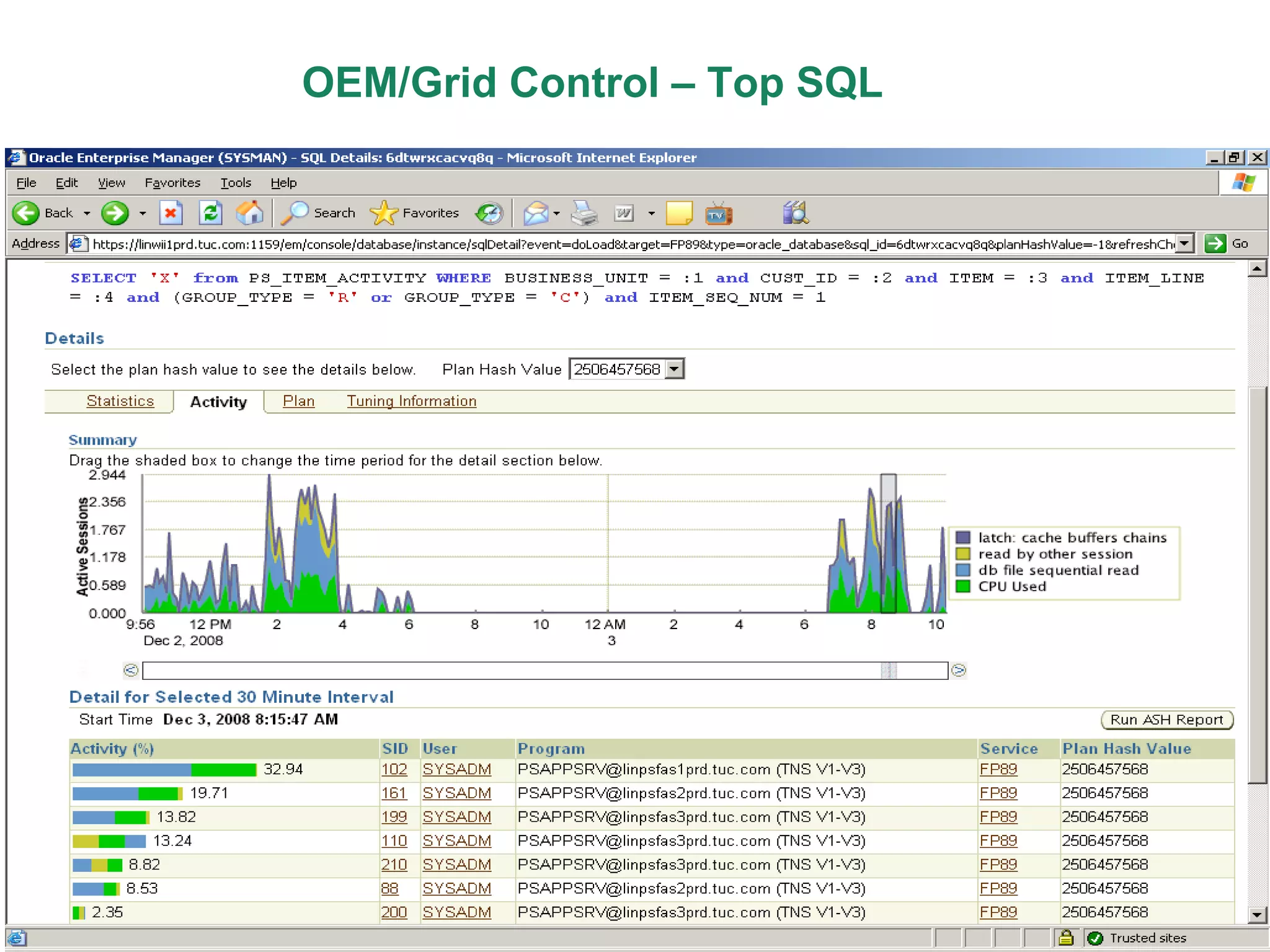Open the File menu
Screen dimensions: 1270x952
click(x=26, y=183)
